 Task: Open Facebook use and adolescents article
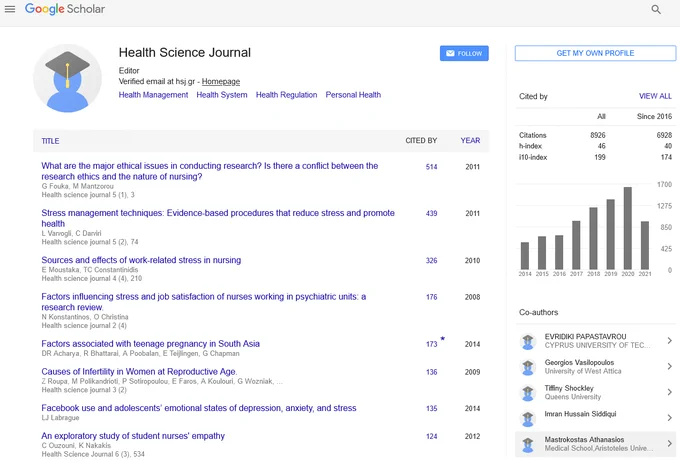click(199, 408)
